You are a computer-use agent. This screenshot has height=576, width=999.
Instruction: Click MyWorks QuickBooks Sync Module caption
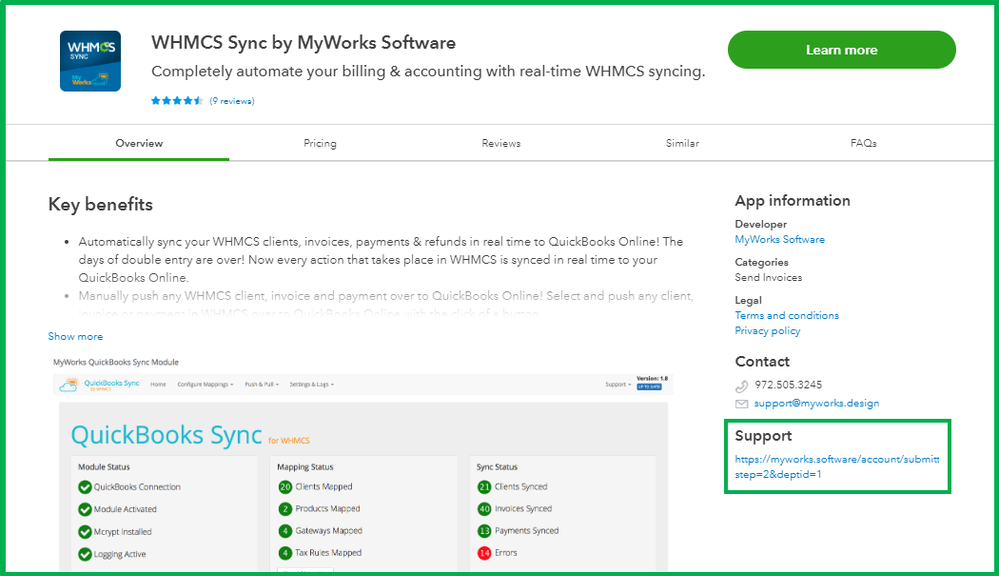(x=116, y=362)
